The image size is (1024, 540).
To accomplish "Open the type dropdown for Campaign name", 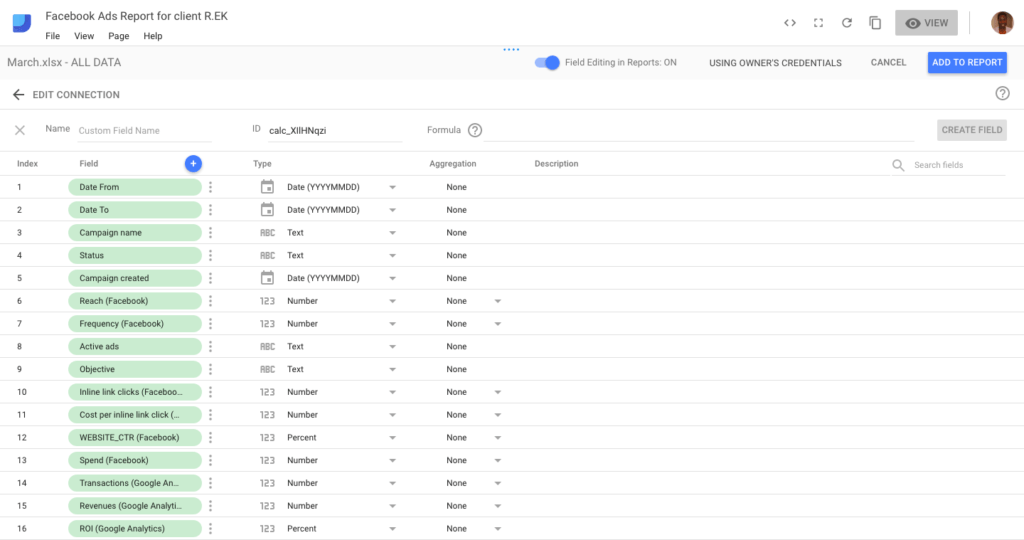I will coord(392,233).
